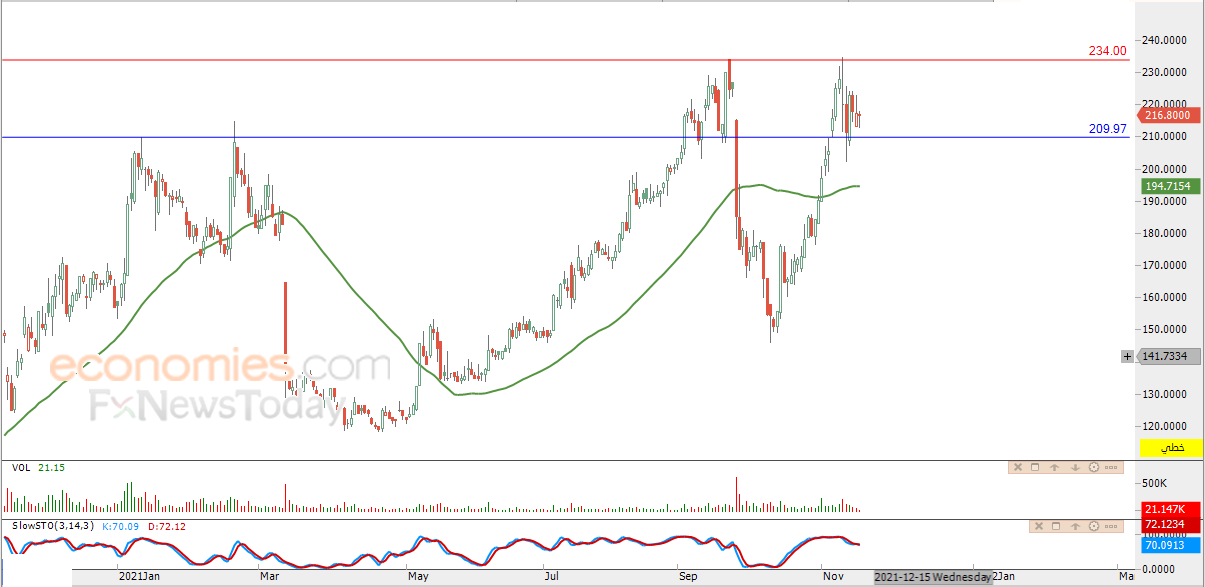Click the 2021-12-15 Wednesday date marker

(933, 577)
